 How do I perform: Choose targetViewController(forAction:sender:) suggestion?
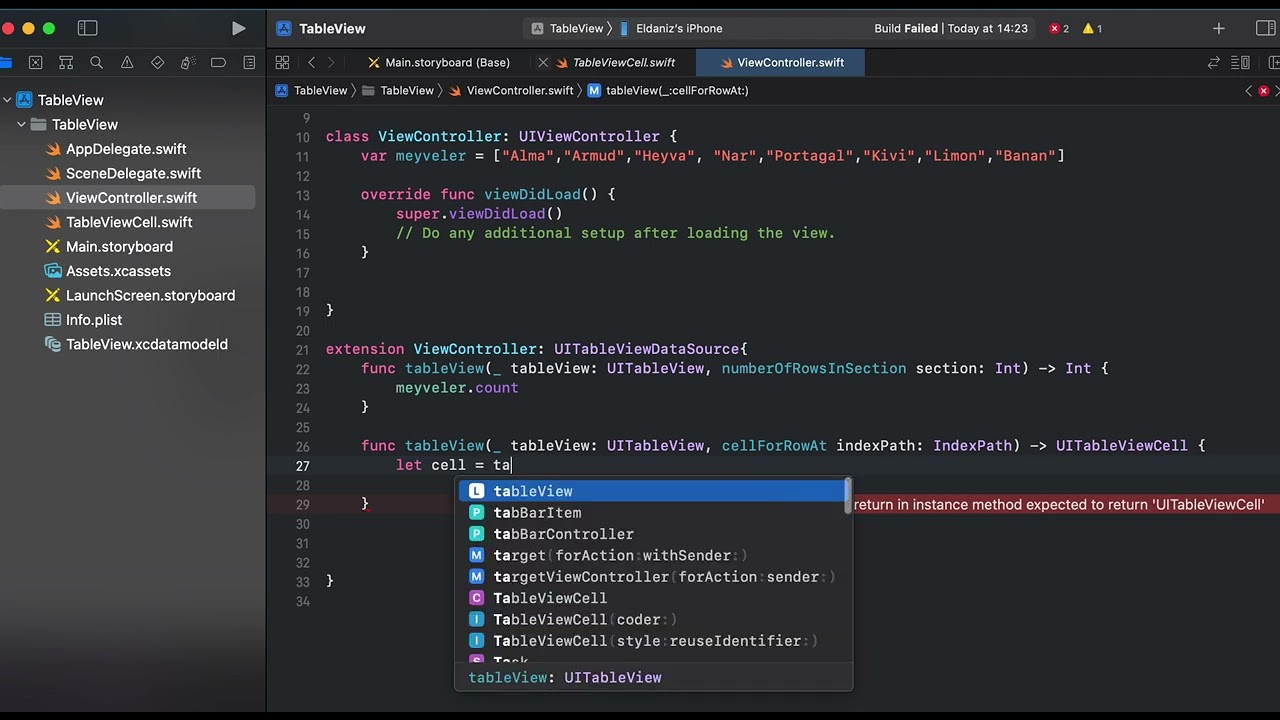click(x=651, y=577)
